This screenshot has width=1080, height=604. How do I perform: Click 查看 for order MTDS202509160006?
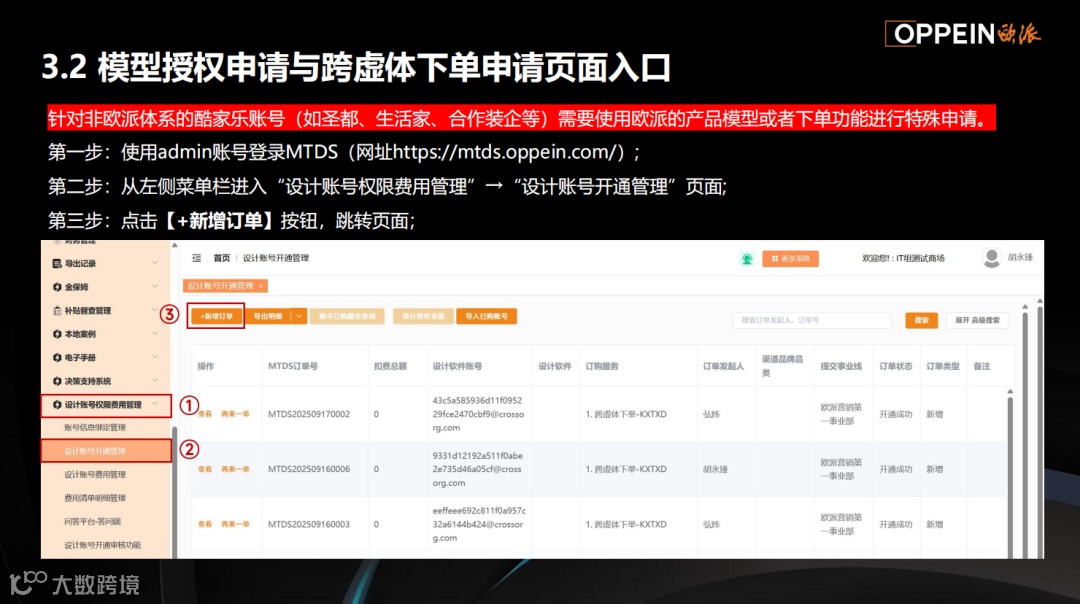point(205,469)
